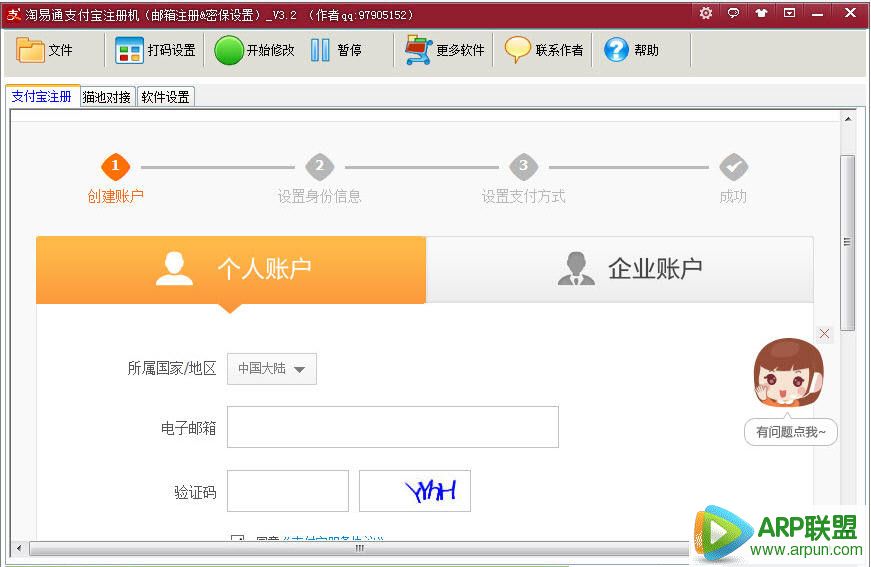Select the 个人账户 personal account tab

(231, 270)
